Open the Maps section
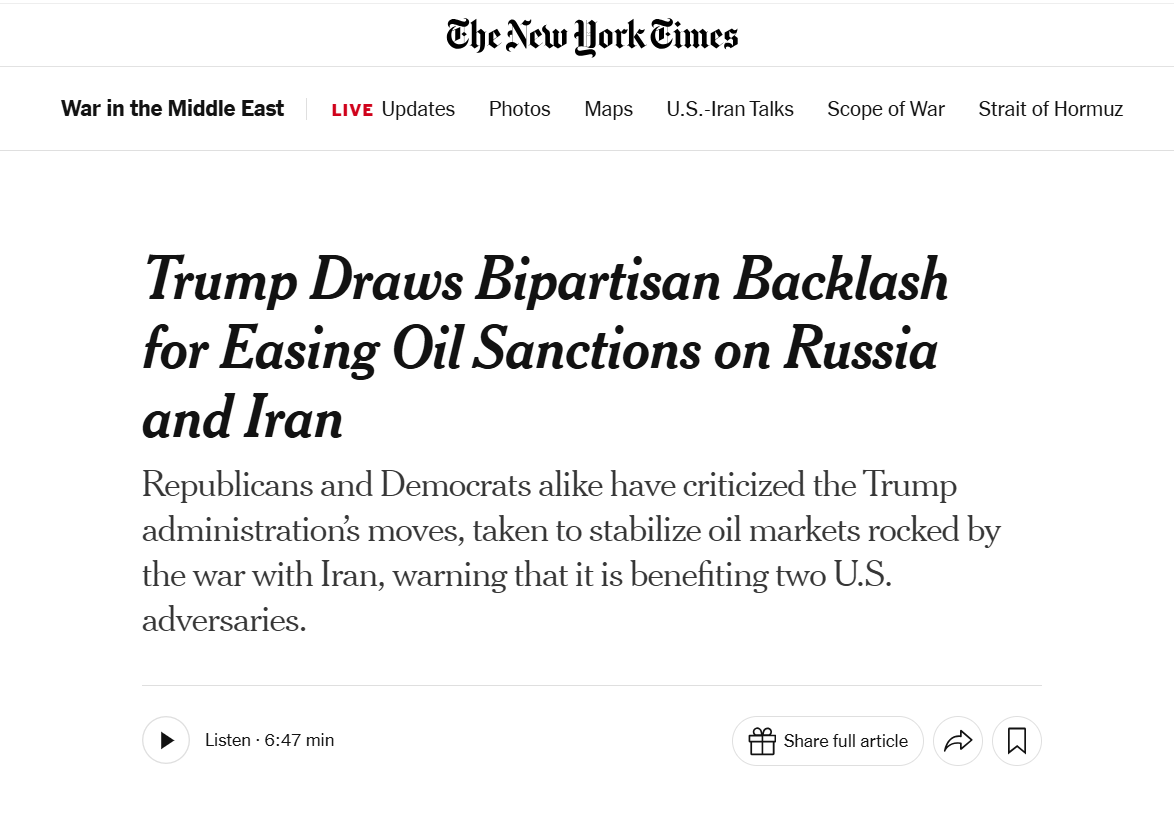Viewport: 1174px width, 822px height. [x=608, y=109]
